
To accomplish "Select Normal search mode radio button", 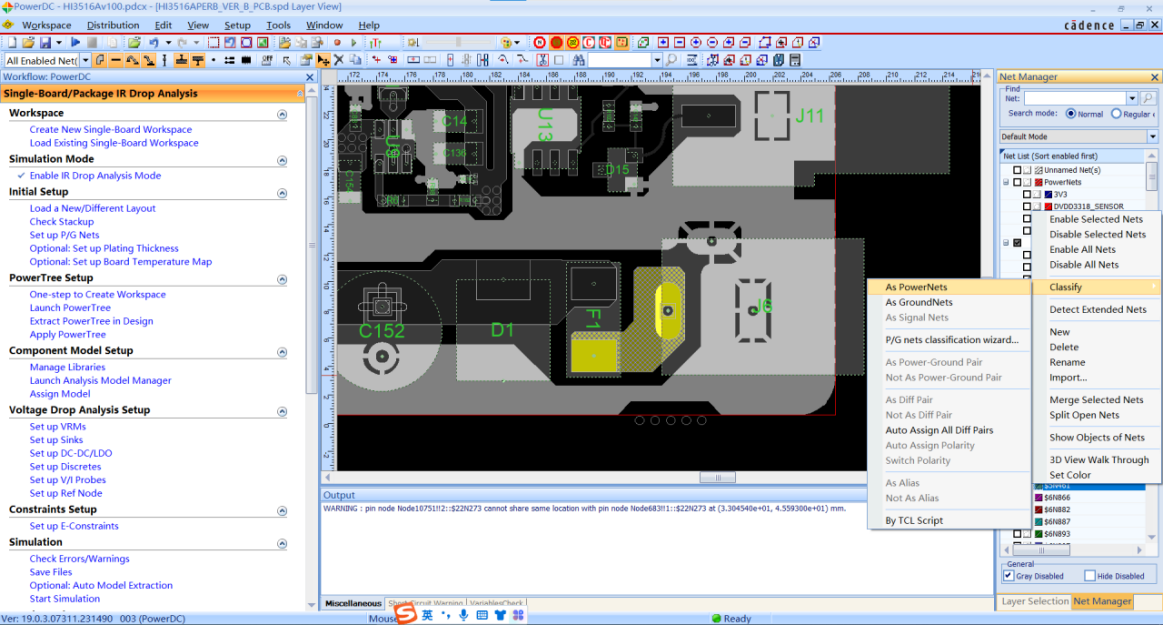I will point(1070,114).
